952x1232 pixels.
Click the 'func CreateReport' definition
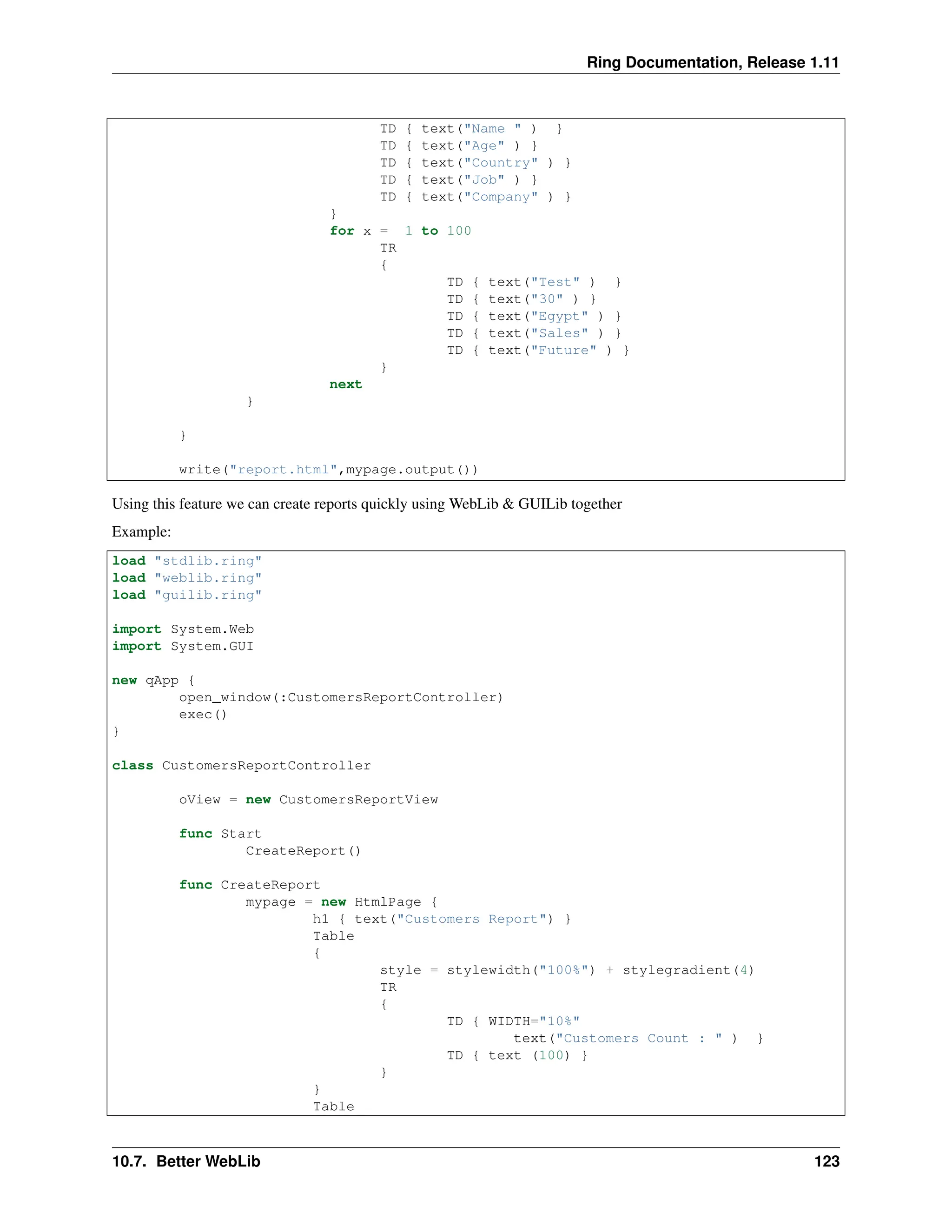click(249, 885)
